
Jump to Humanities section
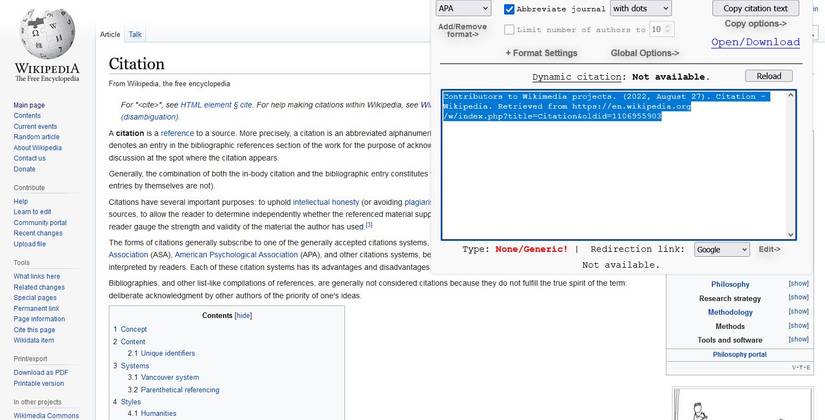click(x=158, y=414)
